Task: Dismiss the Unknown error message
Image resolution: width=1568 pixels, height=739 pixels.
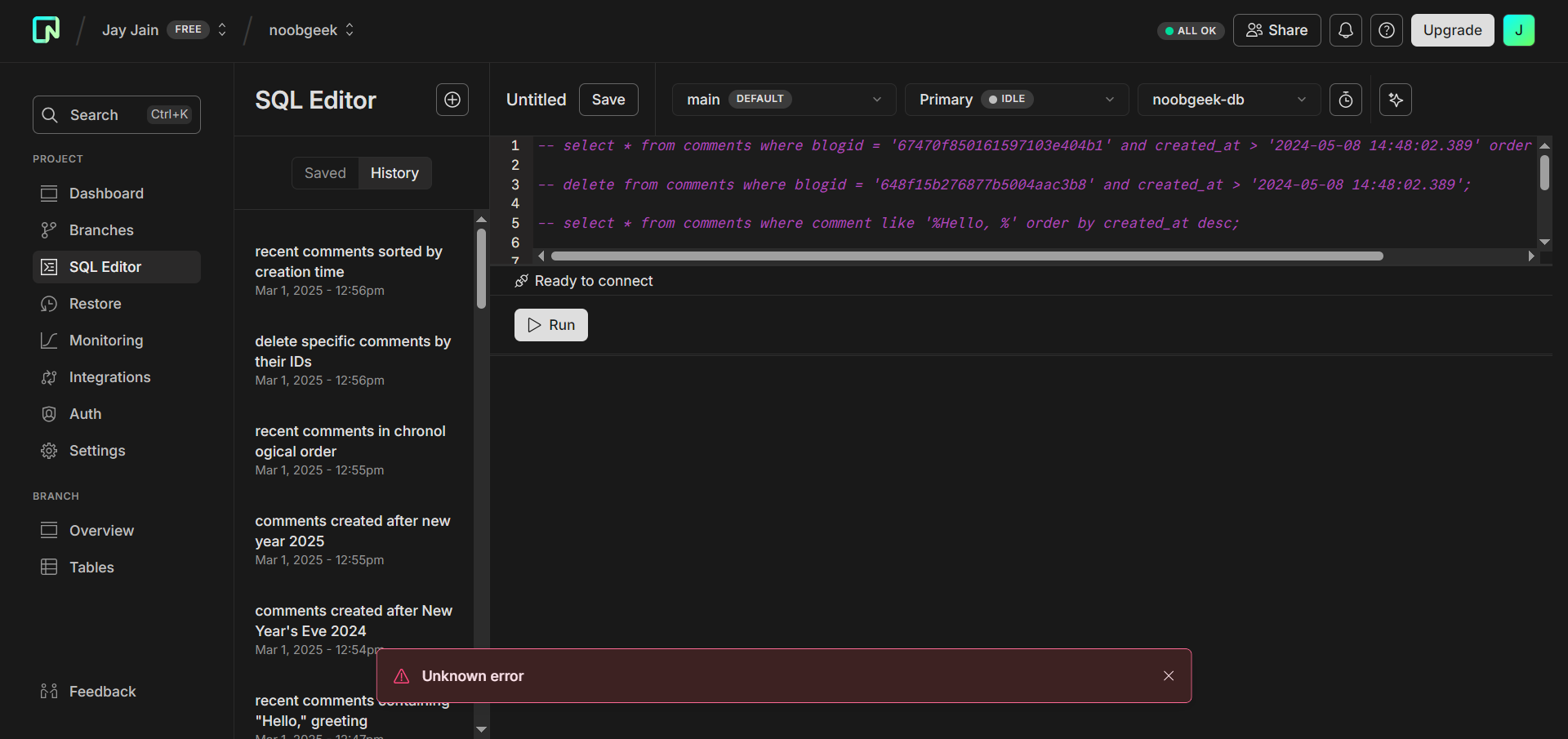Action: [1168, 675]
